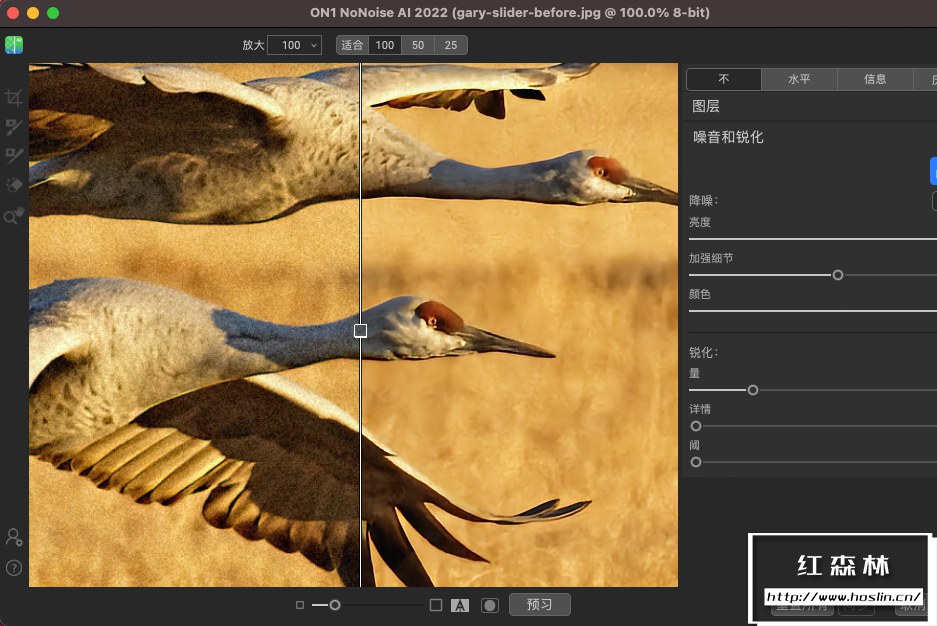This screenshot has height=626, width=937.
Task: Select the masking line tool
Action: (14, 155)
